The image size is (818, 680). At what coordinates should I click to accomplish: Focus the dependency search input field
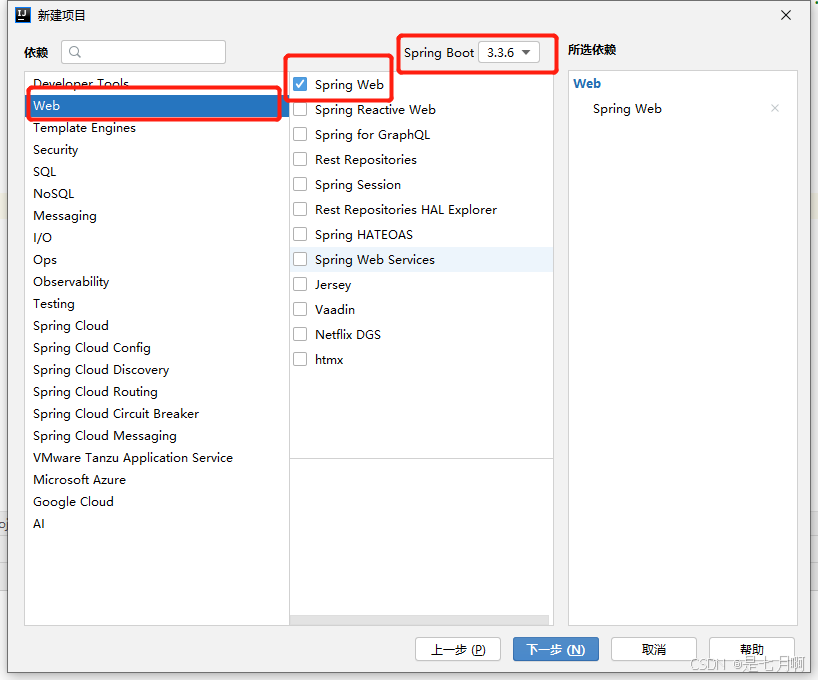143,52
